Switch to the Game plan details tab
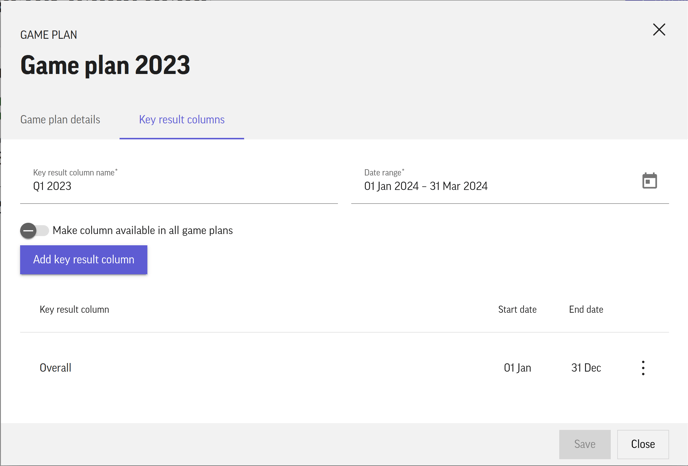The width and height of the screenshot is (688, 466). 60,119
